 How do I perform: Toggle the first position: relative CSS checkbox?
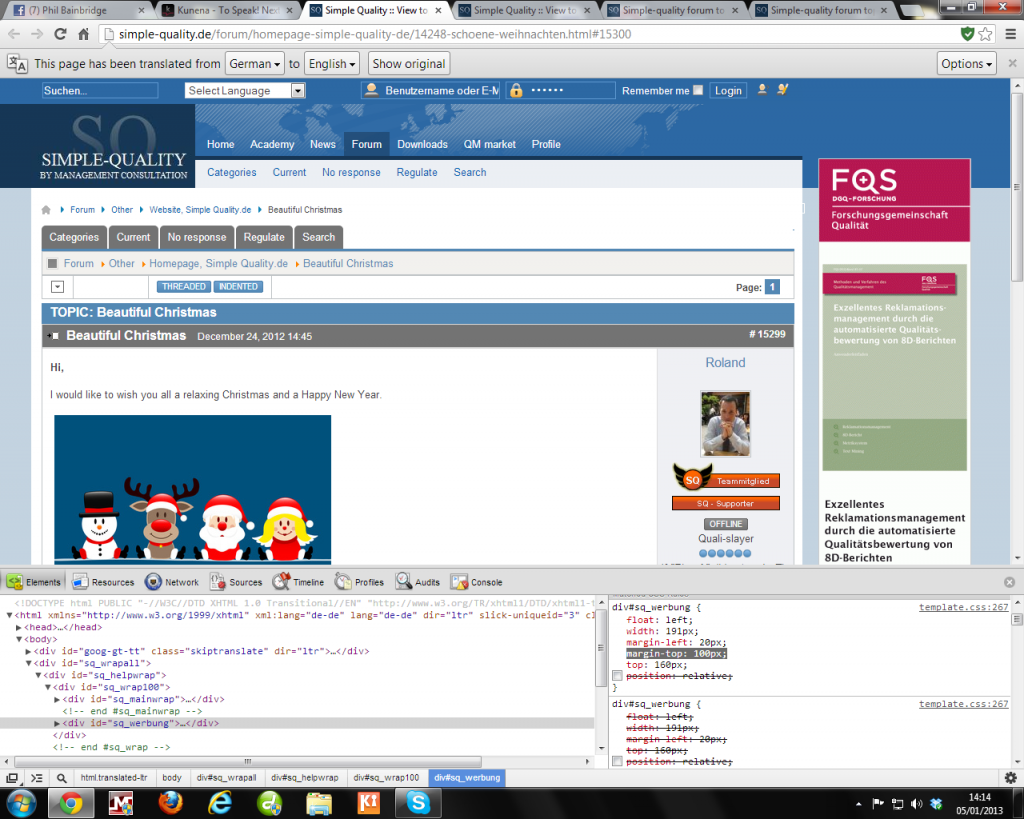pyautogui.click(x=617, y=677)
